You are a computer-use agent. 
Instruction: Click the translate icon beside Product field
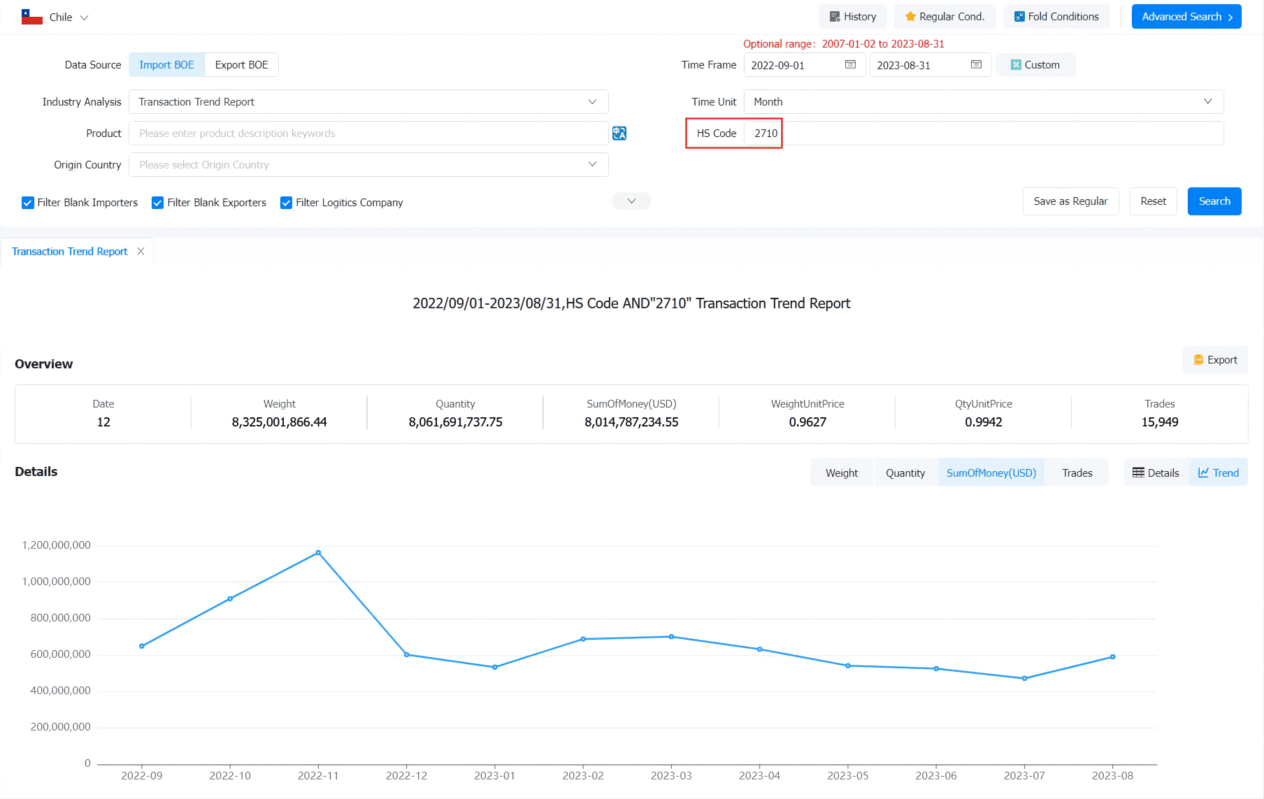tap(619, 133)
